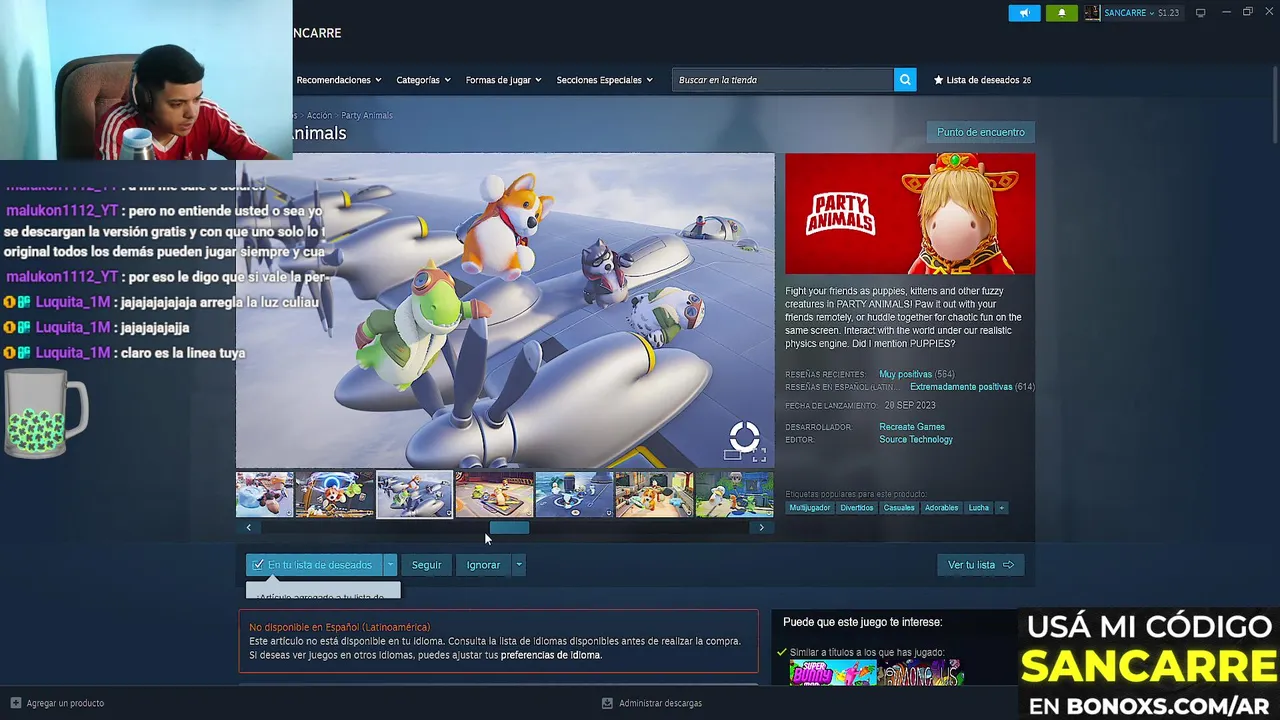Select the Lucha tag
The height and width of the screenshot is (720, 1280).
point(979,508)
